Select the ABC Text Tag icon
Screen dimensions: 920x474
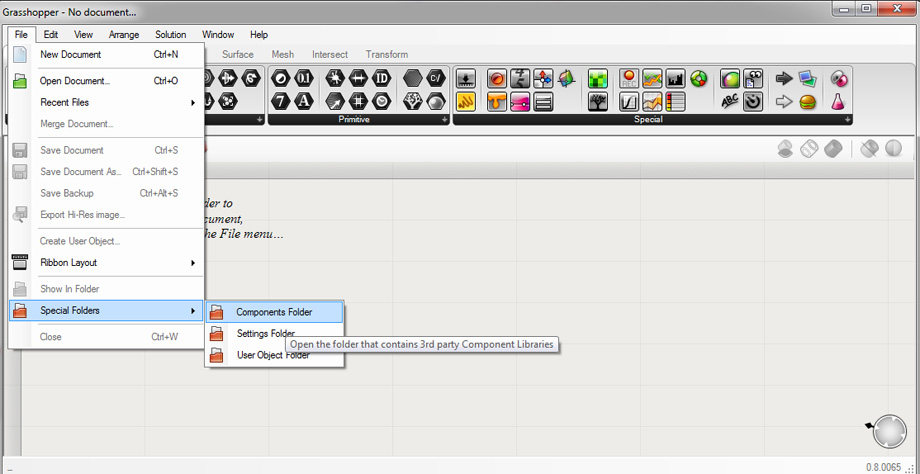(x=730, y=101)
